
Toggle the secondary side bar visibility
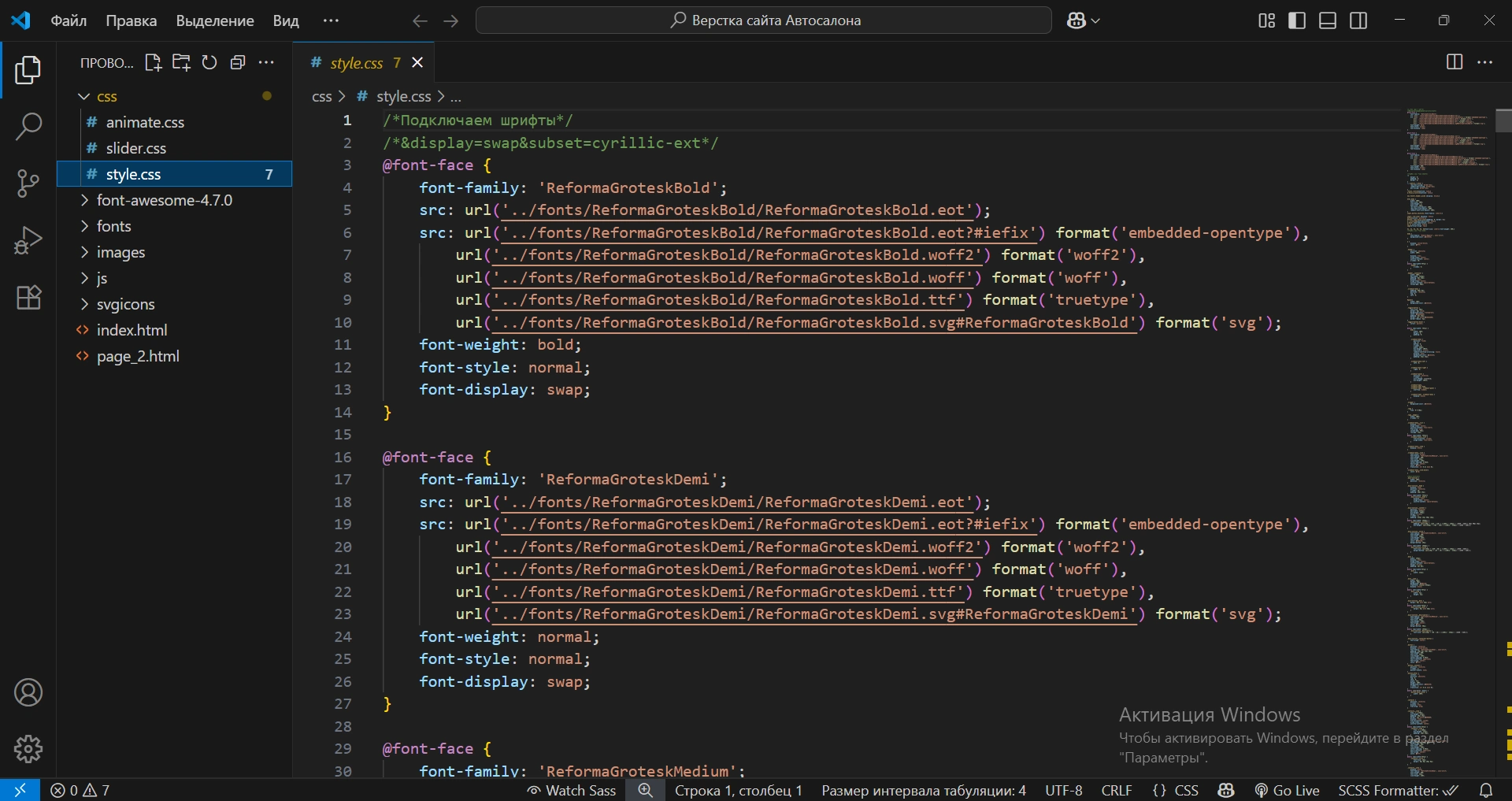pyautogui.click(x=1358, y=20)
